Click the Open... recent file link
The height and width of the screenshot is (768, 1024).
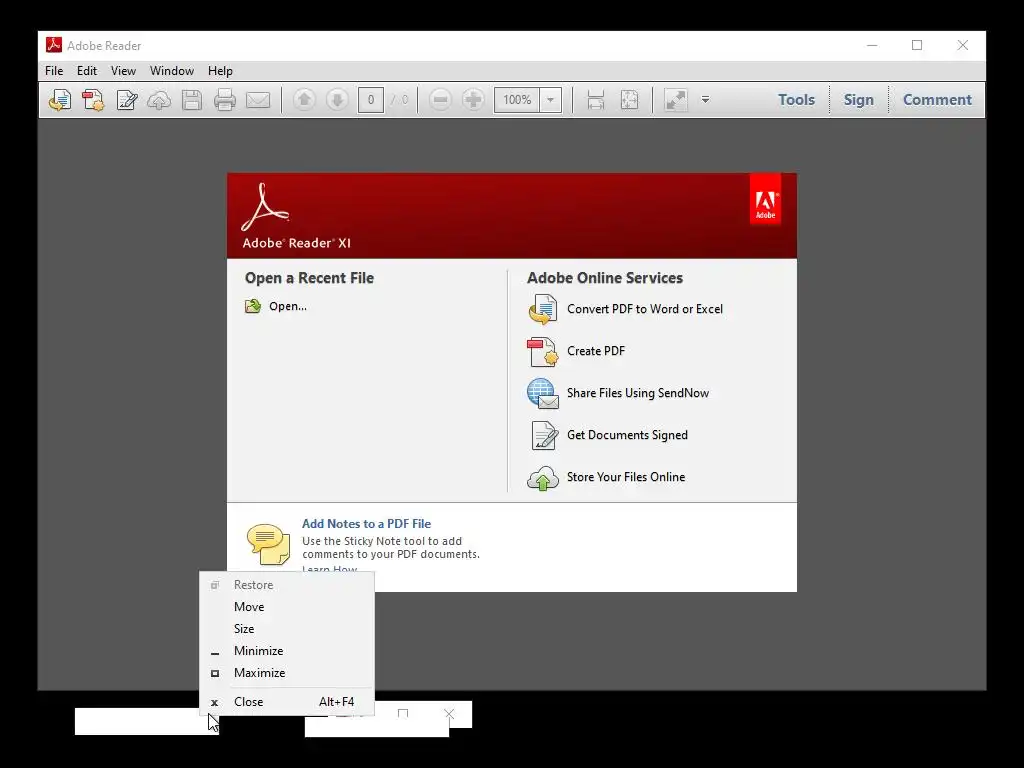288,306
